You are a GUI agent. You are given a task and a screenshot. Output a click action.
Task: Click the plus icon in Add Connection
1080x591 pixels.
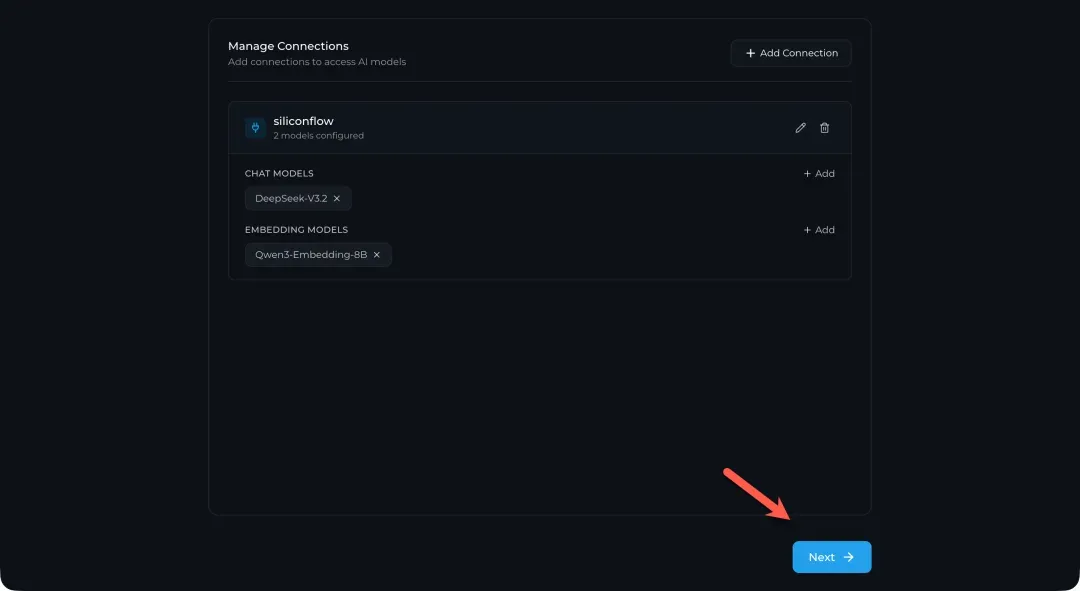click(x=750, y=53)
